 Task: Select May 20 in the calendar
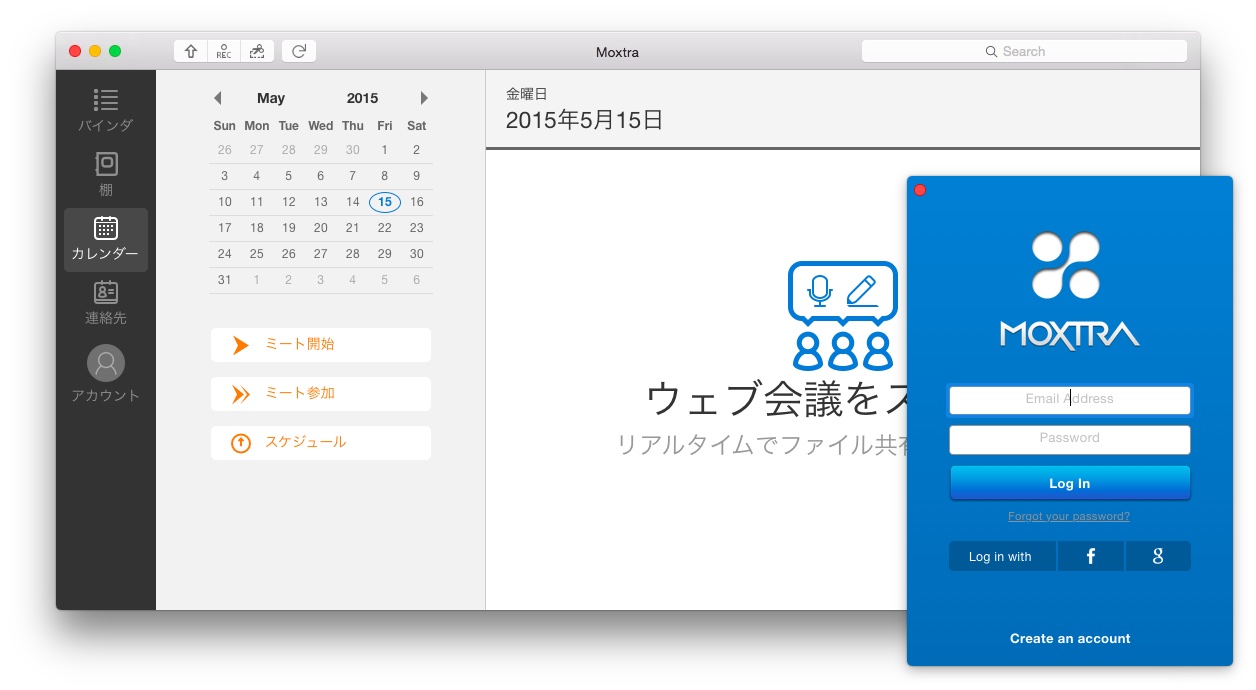[321, 228]
